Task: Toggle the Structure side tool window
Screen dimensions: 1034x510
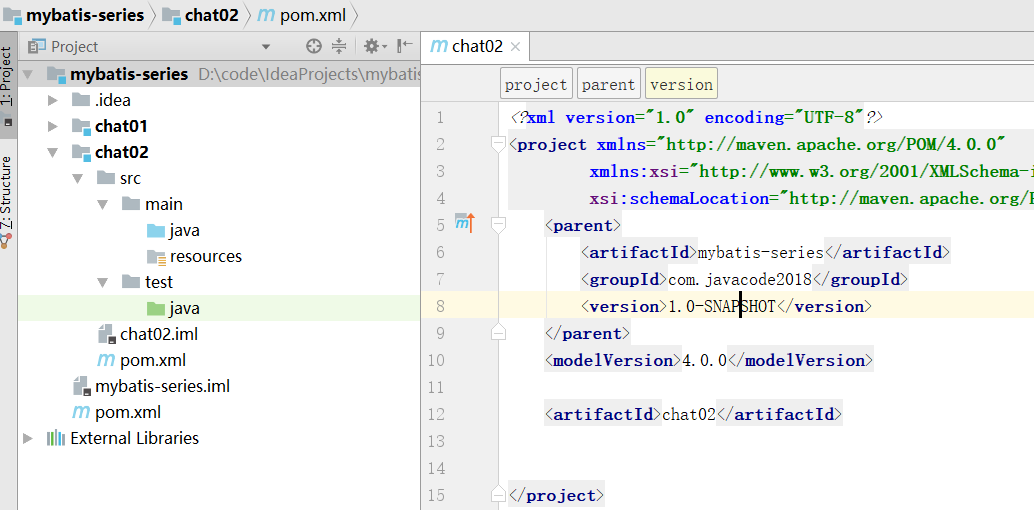Action: (7, 192)
